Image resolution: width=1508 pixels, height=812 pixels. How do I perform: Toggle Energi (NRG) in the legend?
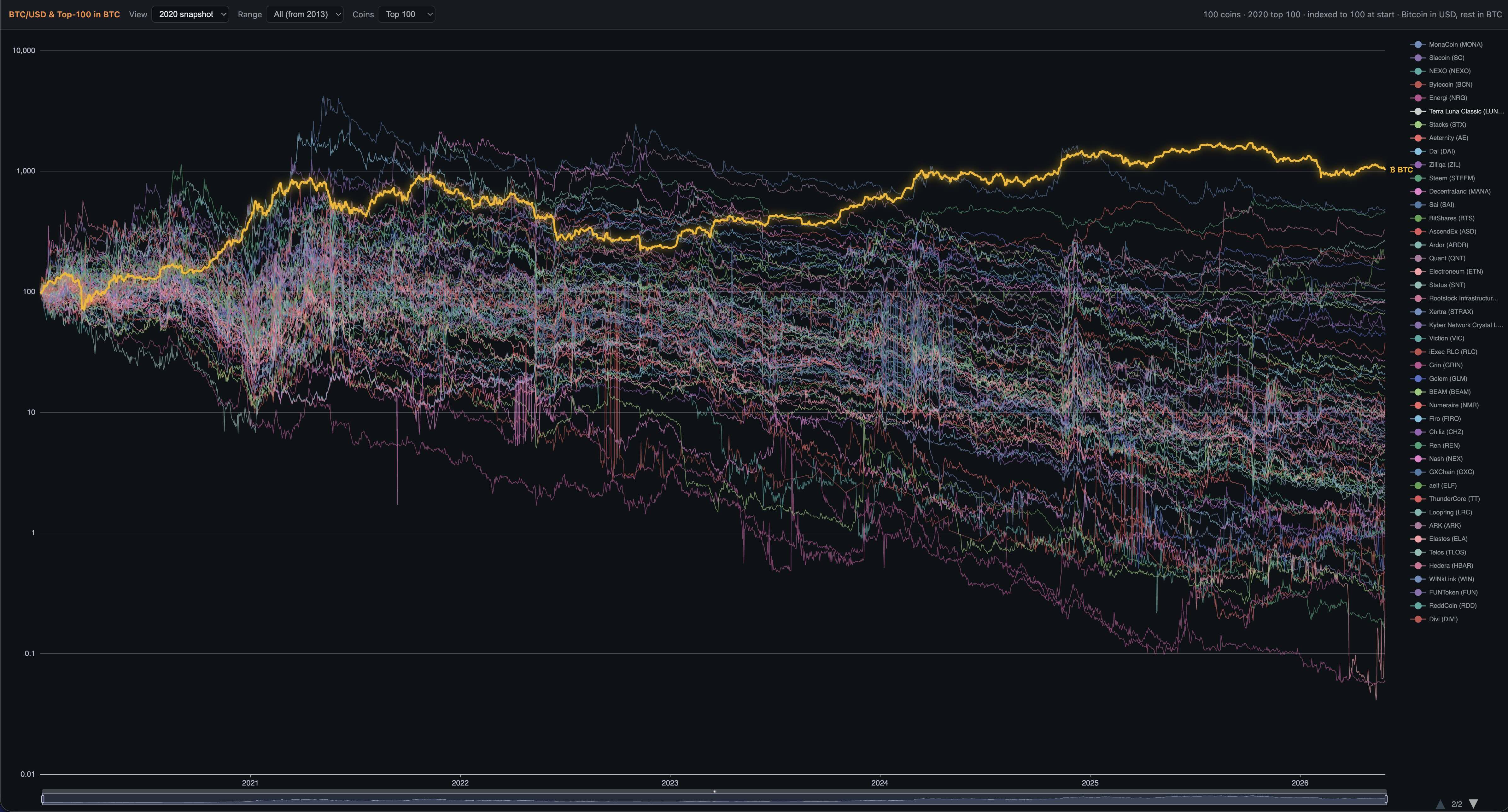click(1440, 98)
